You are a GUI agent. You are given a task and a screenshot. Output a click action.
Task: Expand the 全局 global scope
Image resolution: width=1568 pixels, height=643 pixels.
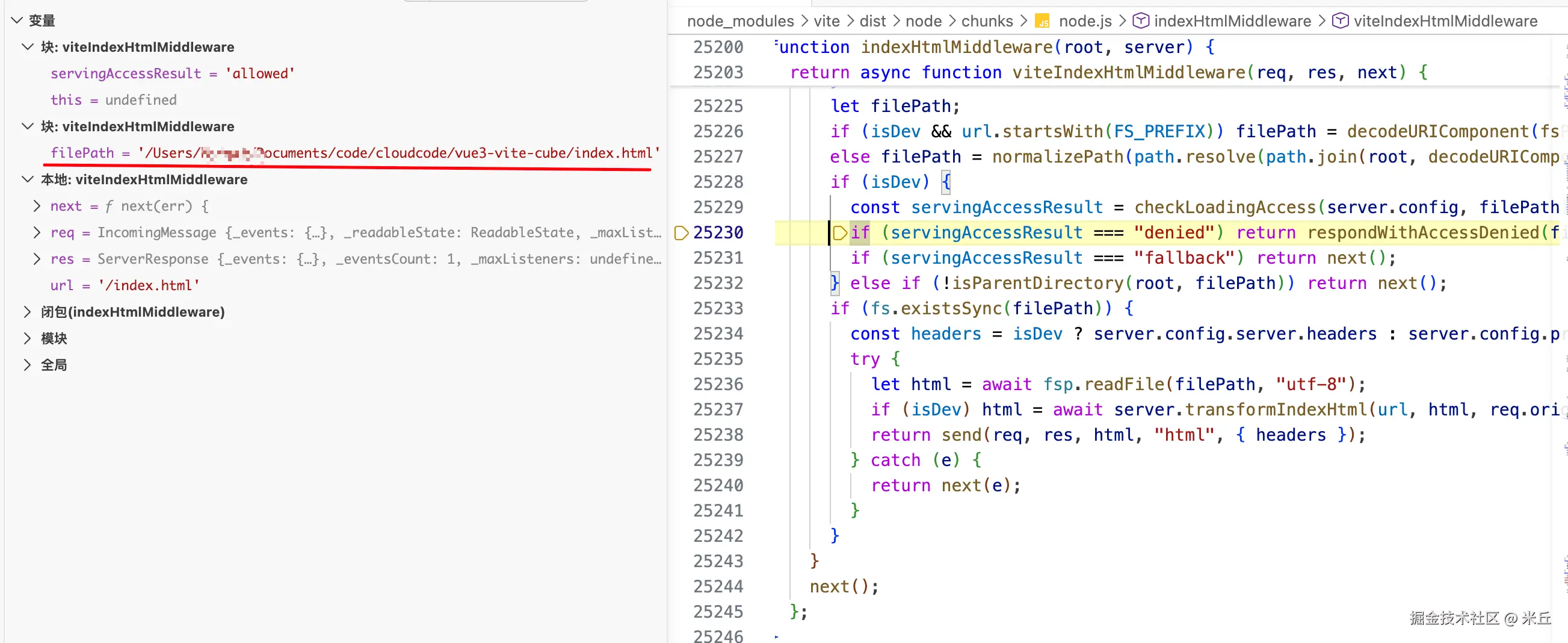[28, 365]
